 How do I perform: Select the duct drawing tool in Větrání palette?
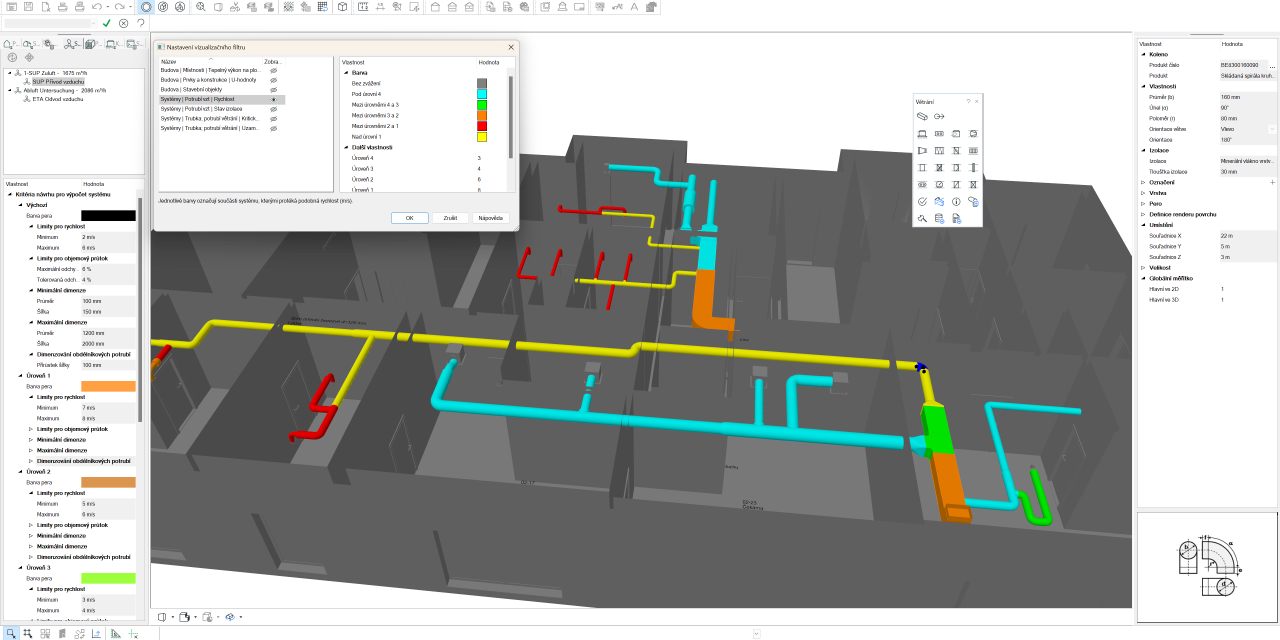tap(922, 116)
